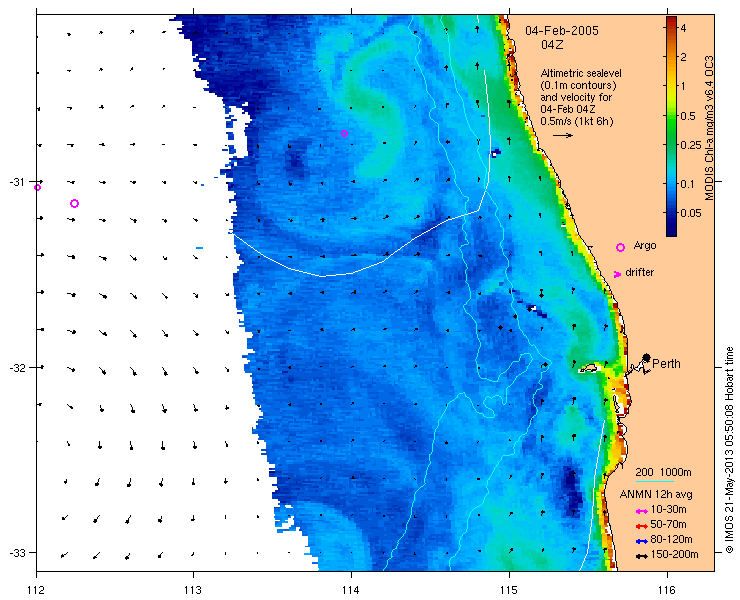Click the magenta Argo circle in the legend
Image resolution: width=740 pixels, height=600 pixels.
click(x=621, y=247)
